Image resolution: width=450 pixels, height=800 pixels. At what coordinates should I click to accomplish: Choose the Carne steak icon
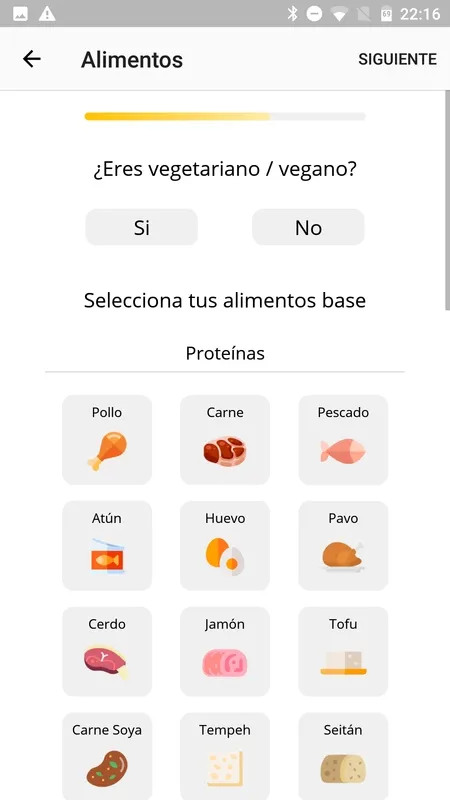tap(225, 451)
